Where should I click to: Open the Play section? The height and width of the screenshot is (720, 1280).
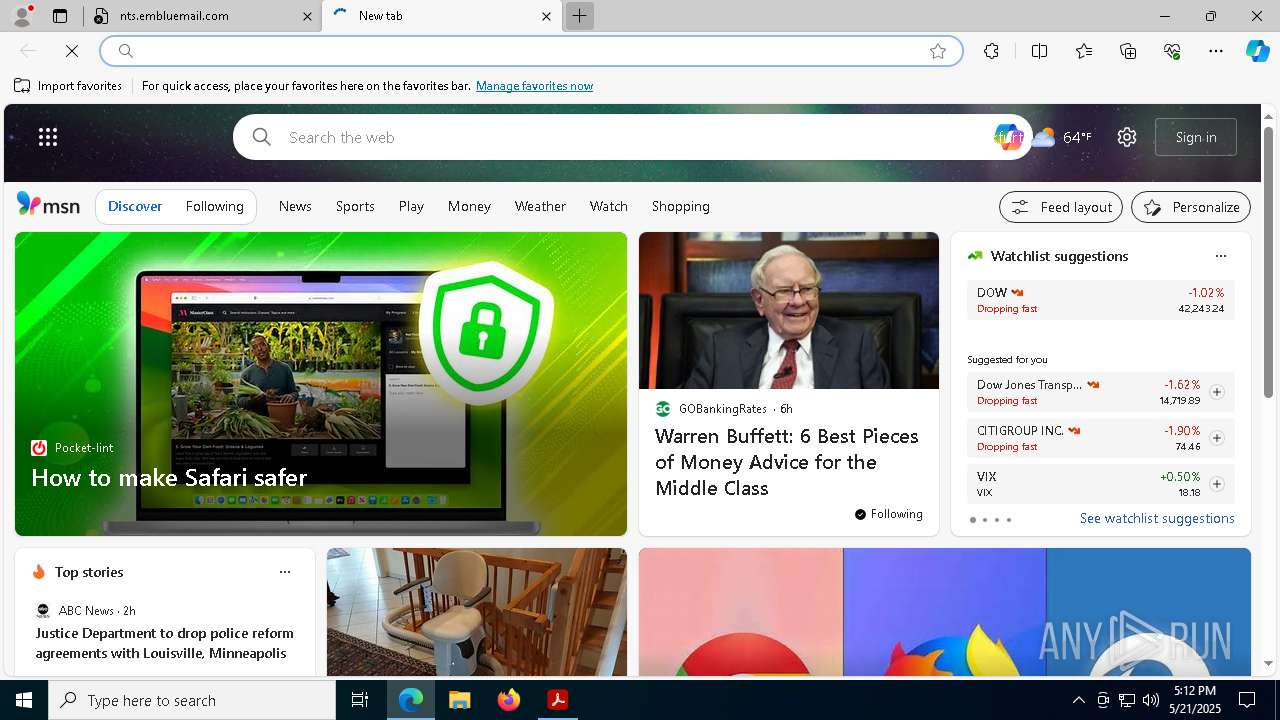(411, 206)
